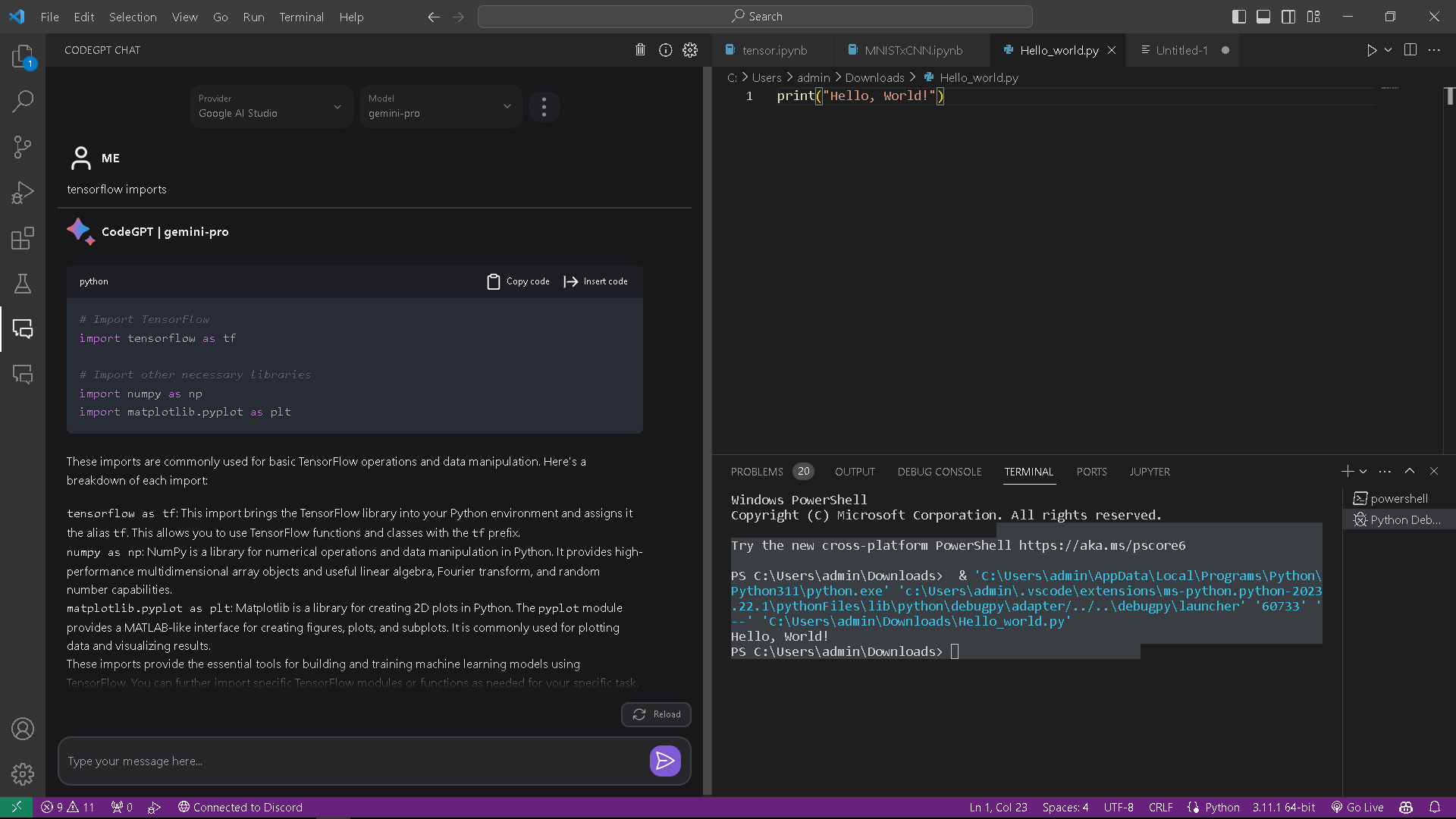Open the Provider dropdown Google AI Studio
This screenshot has height=819, width=1456.
click(x=270, y=107)
